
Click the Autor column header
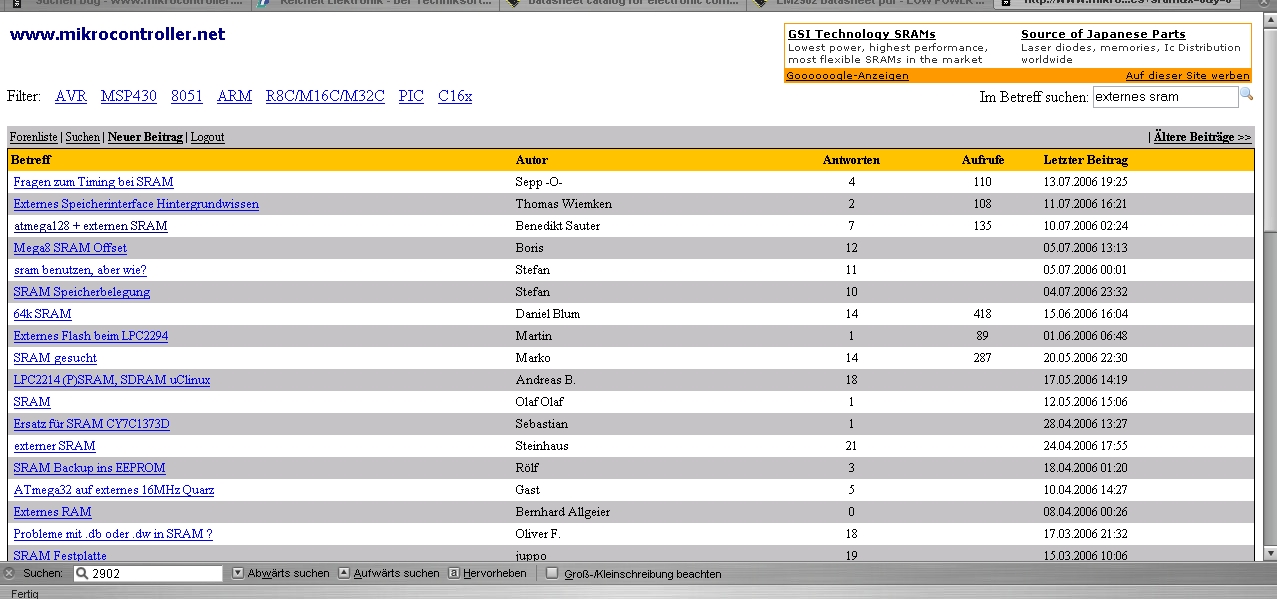(x=532, y=160)
